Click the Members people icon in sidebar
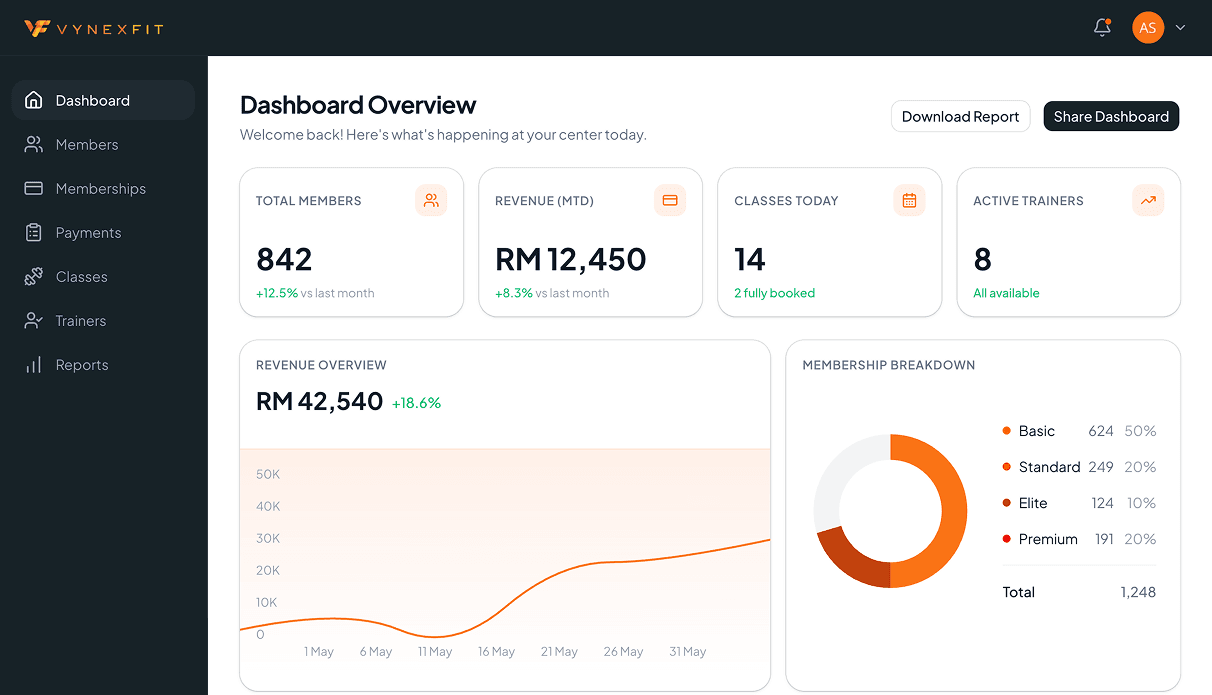 click(34, 144)
